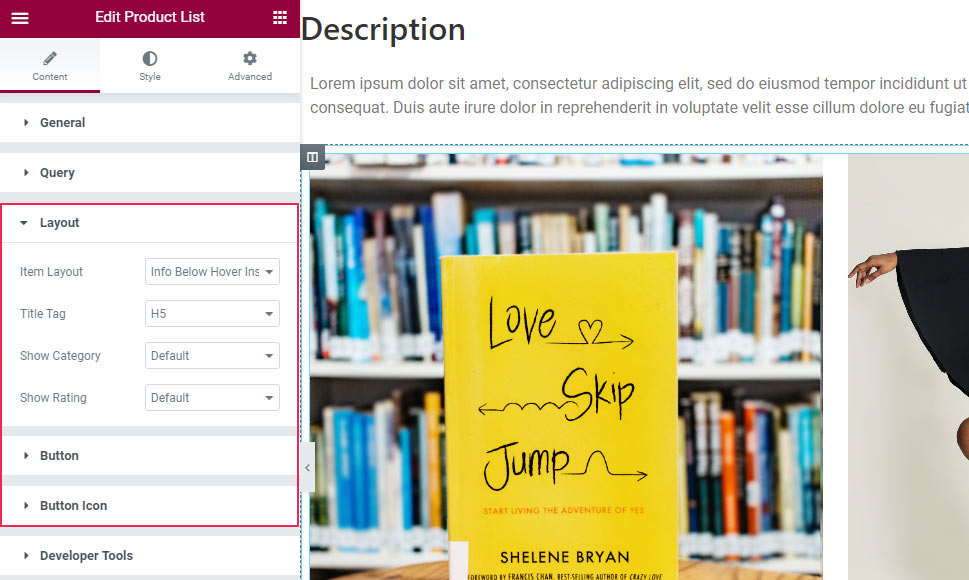Image resolution: width=969 pixels, height=580 pixels.
Task: Expand the Developer Tools section
Action: click(x=86, y=556)
